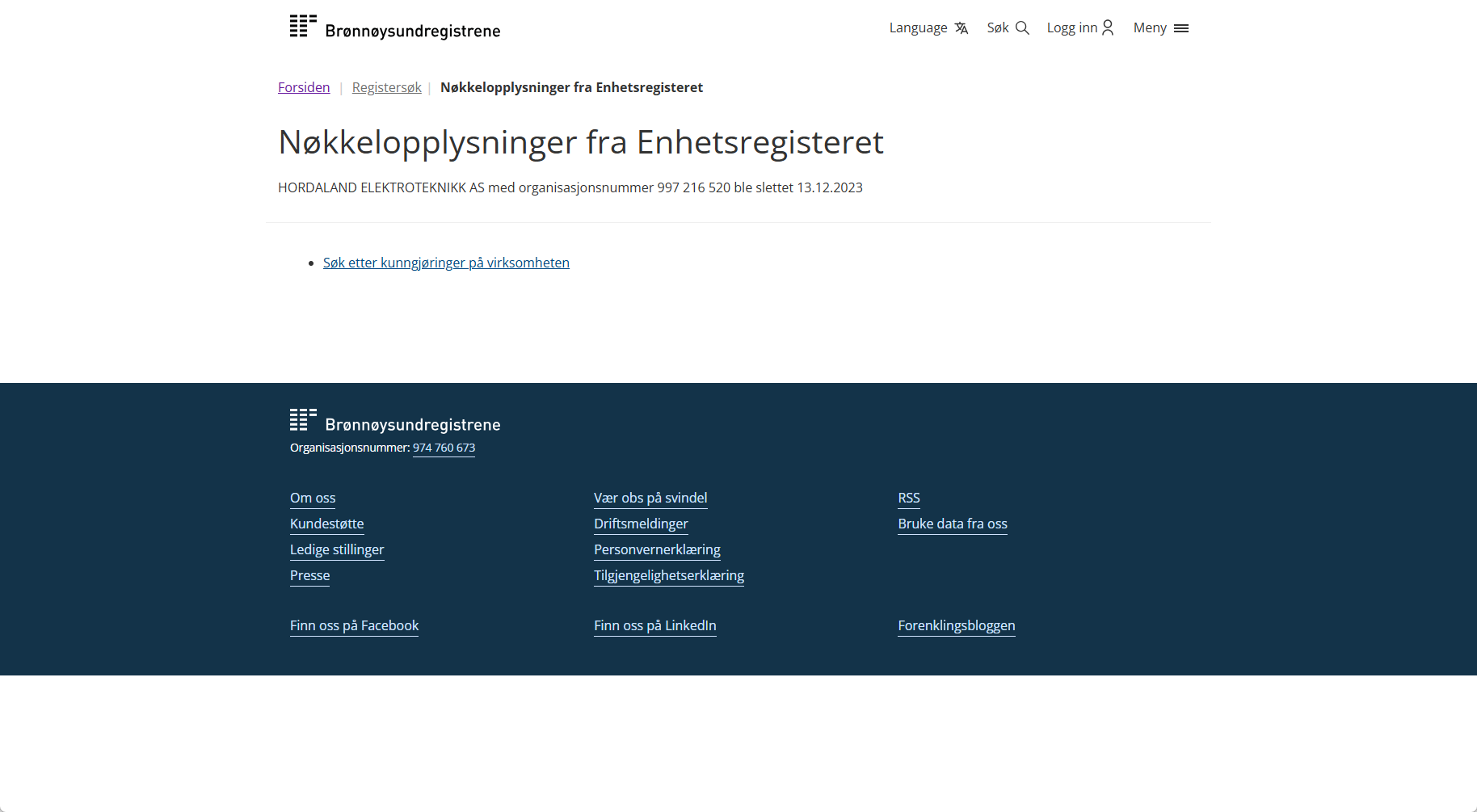The height and width of the screenshot is (812, 1477).
Task: Open the Meny hamburger icon
Action: pos(1181,28)
